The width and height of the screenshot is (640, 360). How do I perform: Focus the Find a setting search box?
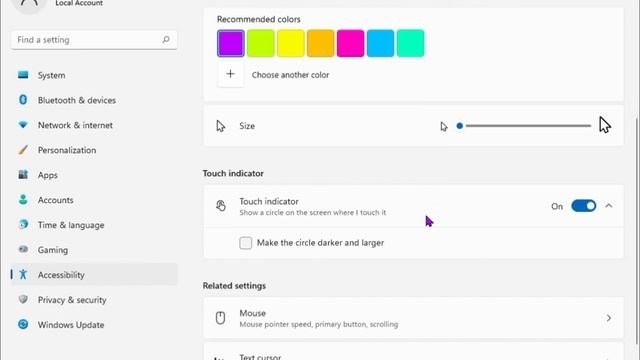94,40
